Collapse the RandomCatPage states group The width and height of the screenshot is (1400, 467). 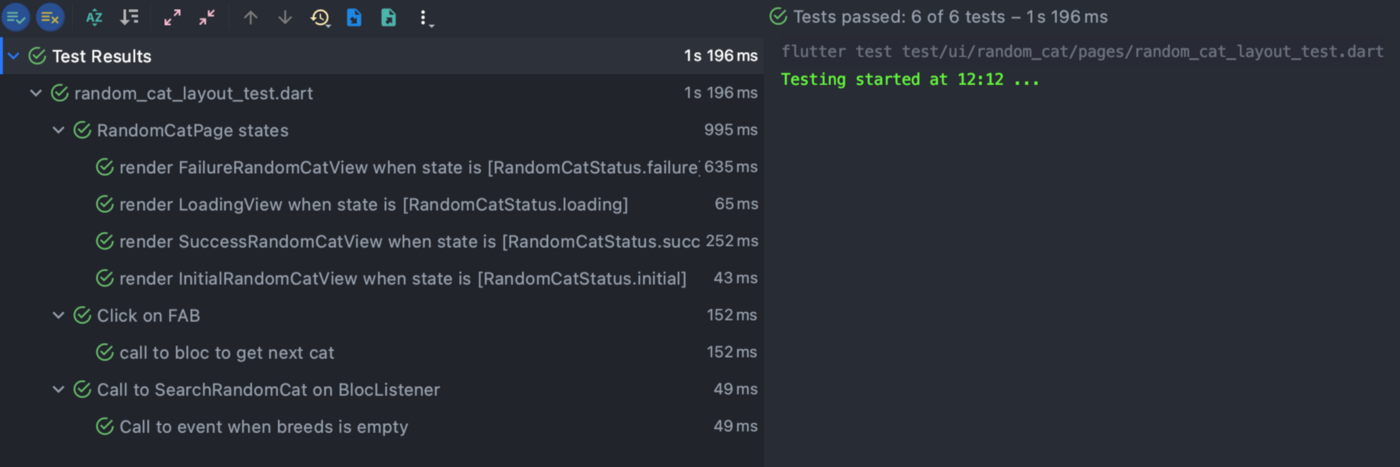point(58,130)
